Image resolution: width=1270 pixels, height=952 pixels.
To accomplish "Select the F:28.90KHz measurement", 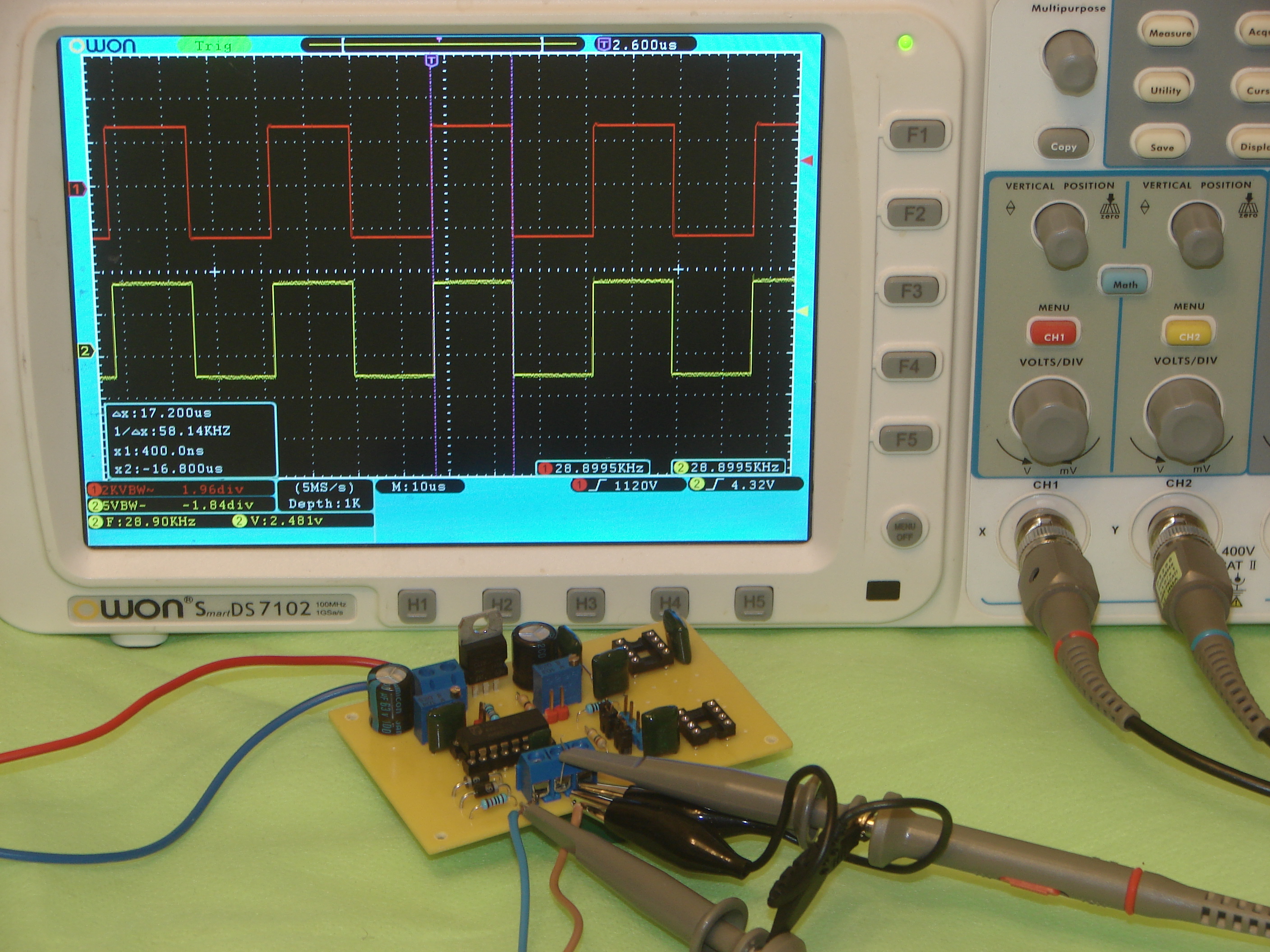I will (x=143, y=522).
